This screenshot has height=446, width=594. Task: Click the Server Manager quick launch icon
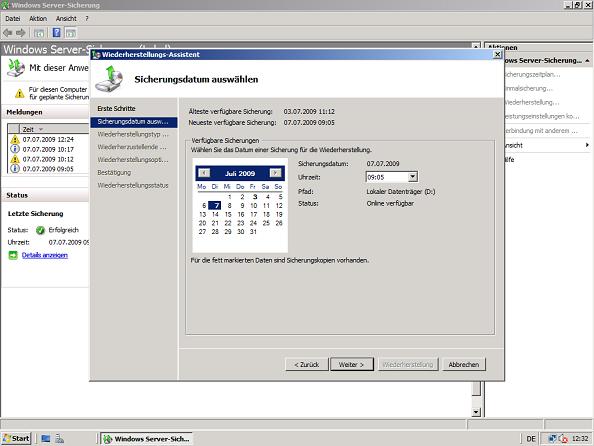pos(59,438)
